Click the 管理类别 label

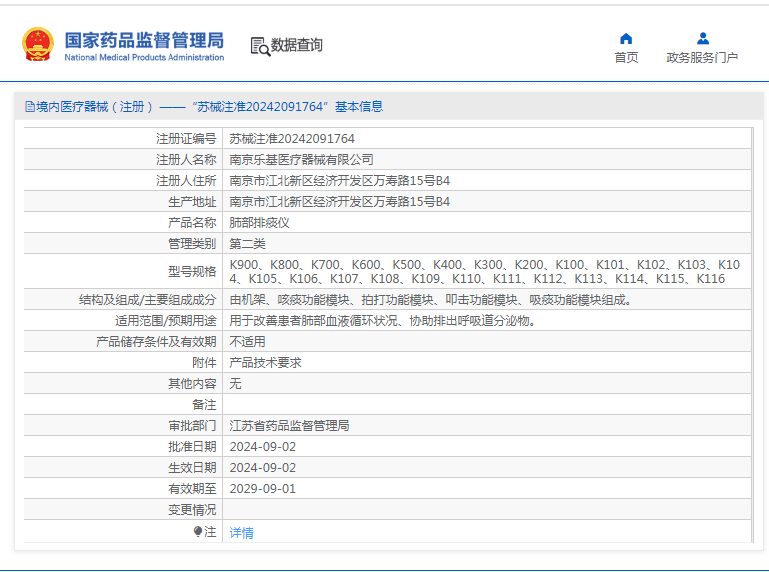point(192,244)
